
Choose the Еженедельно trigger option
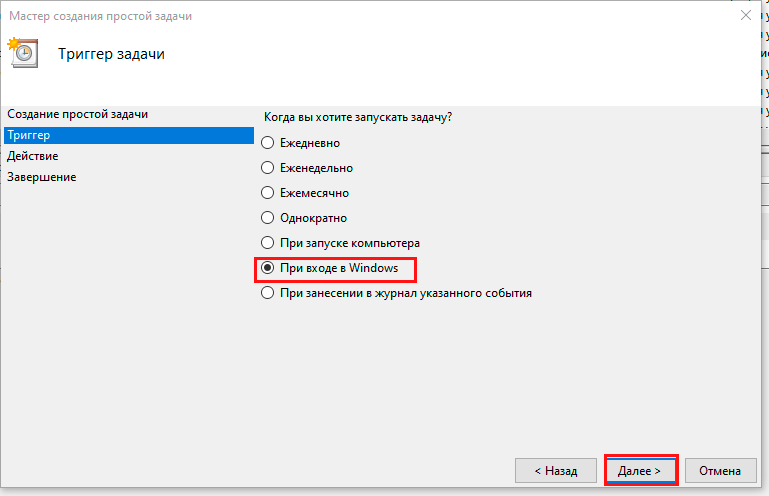click(267, 168)
